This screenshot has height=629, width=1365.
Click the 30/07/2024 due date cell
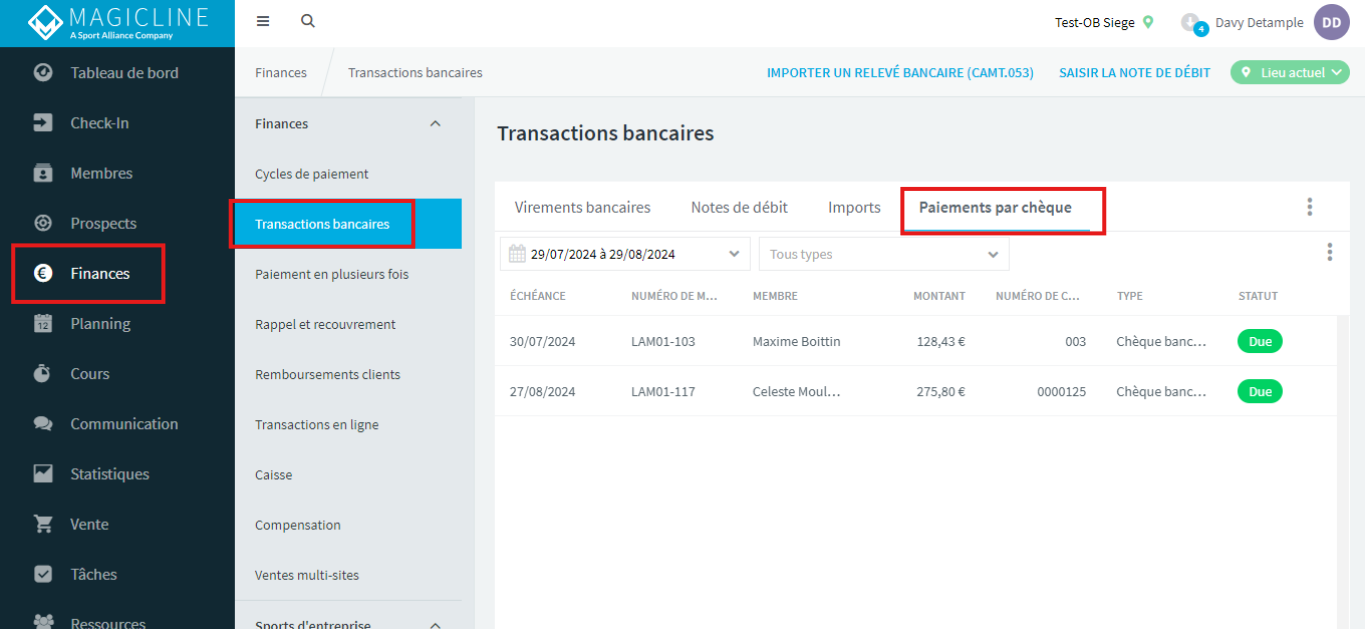542,341
